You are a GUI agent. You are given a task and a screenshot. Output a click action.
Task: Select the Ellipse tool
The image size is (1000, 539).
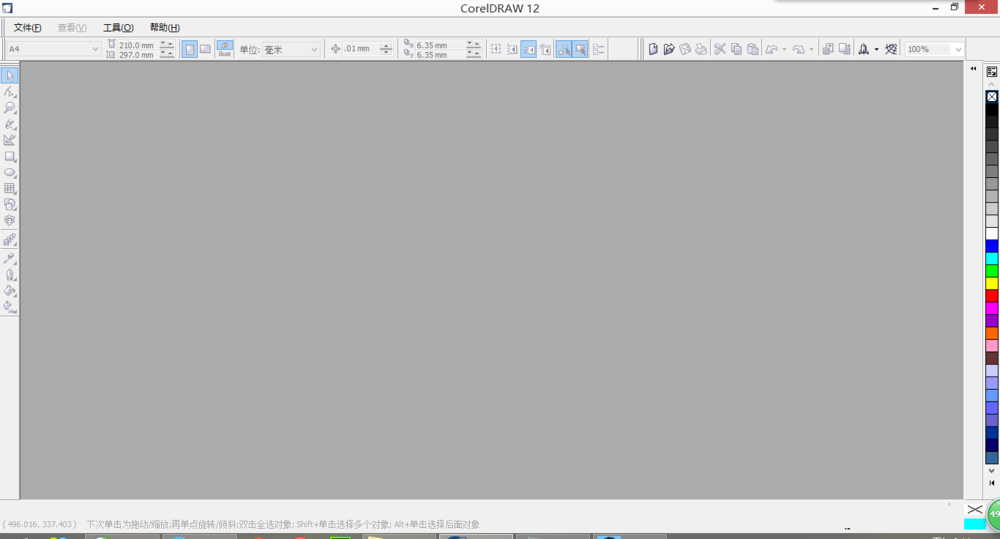pyautogui.click(x=10, y=172)
